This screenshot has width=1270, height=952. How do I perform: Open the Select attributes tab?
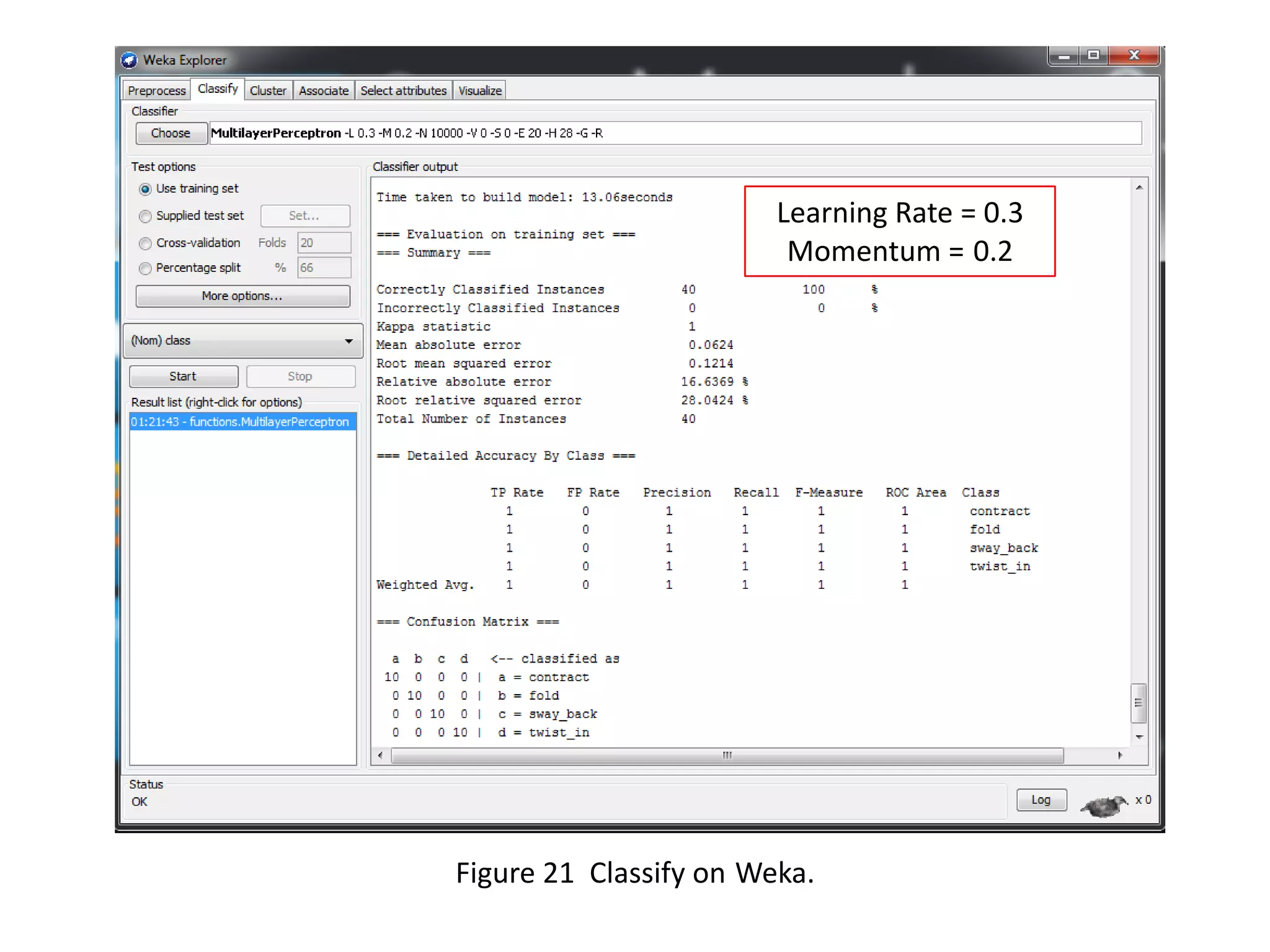click(x=403, y=91)
